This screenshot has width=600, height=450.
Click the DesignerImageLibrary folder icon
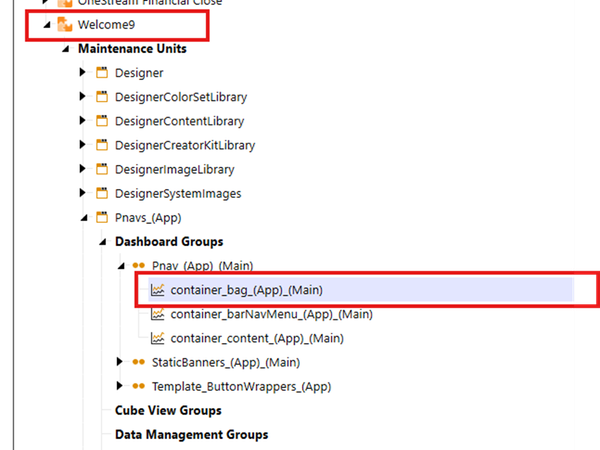click(101, 169)
